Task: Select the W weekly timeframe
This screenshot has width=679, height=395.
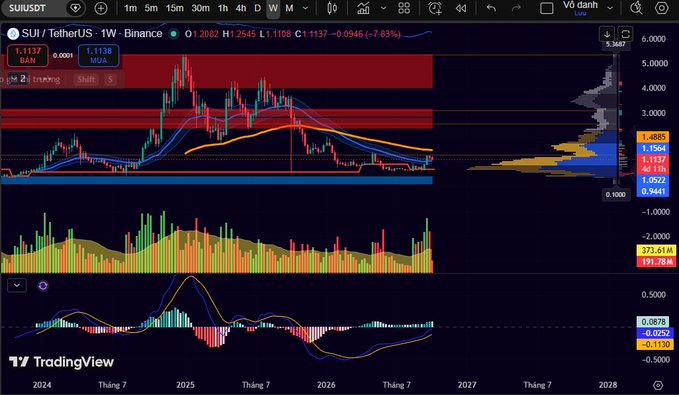Action: click(273, 8)
